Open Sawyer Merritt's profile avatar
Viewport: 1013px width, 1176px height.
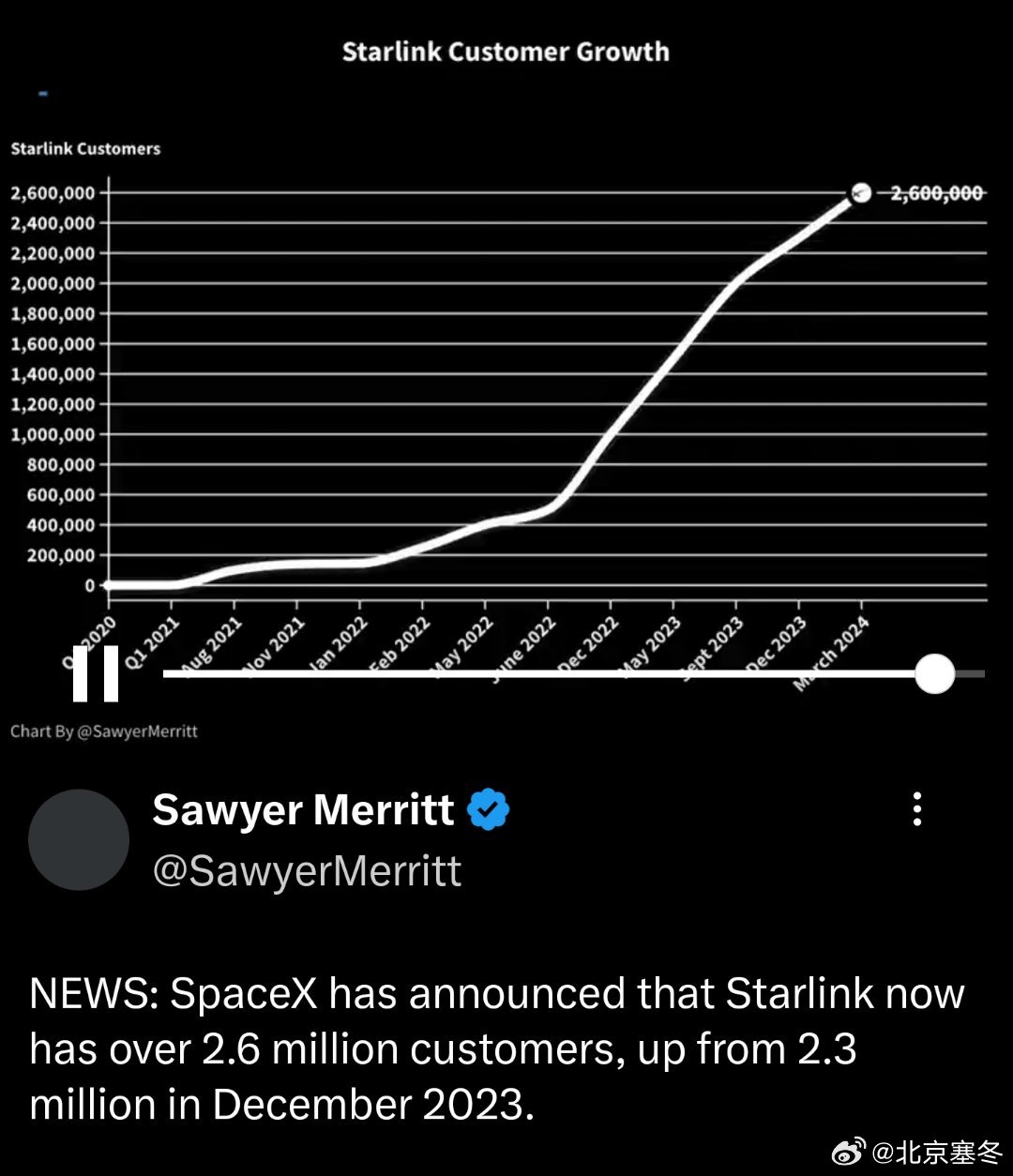pos(79,839)
